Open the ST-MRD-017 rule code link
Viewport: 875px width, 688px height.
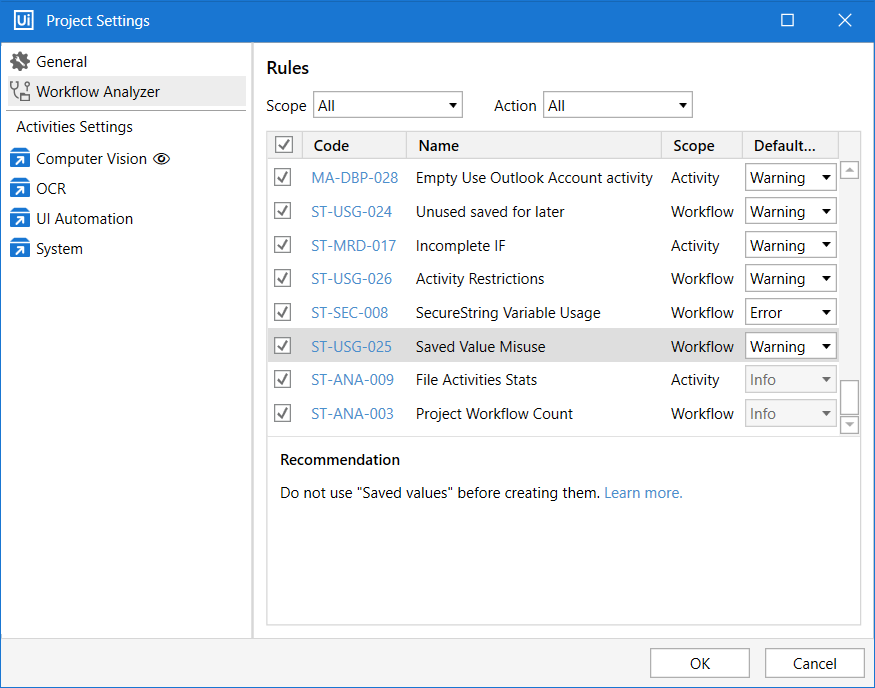(x=353, y=246)
